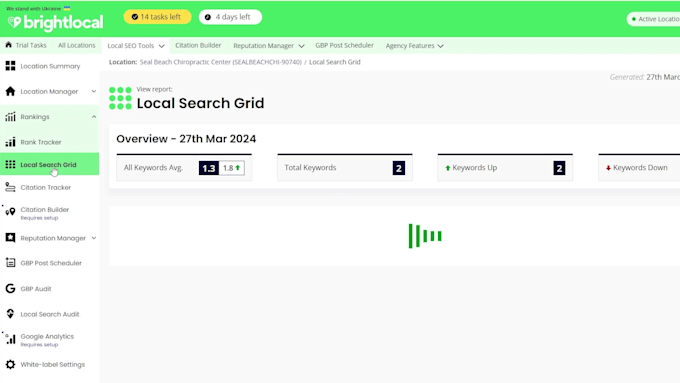Click the Citation Tracker icon
The image size is (680, 383).
coord(10,187)
